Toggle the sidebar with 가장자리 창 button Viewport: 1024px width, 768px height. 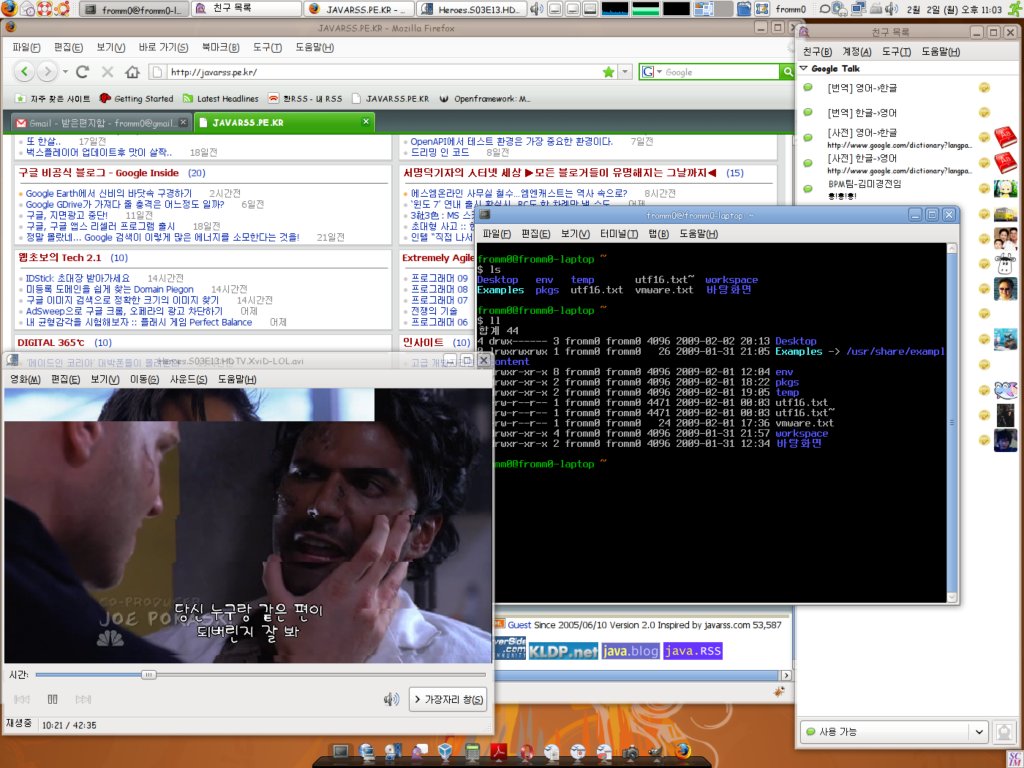tap(449, 699)
